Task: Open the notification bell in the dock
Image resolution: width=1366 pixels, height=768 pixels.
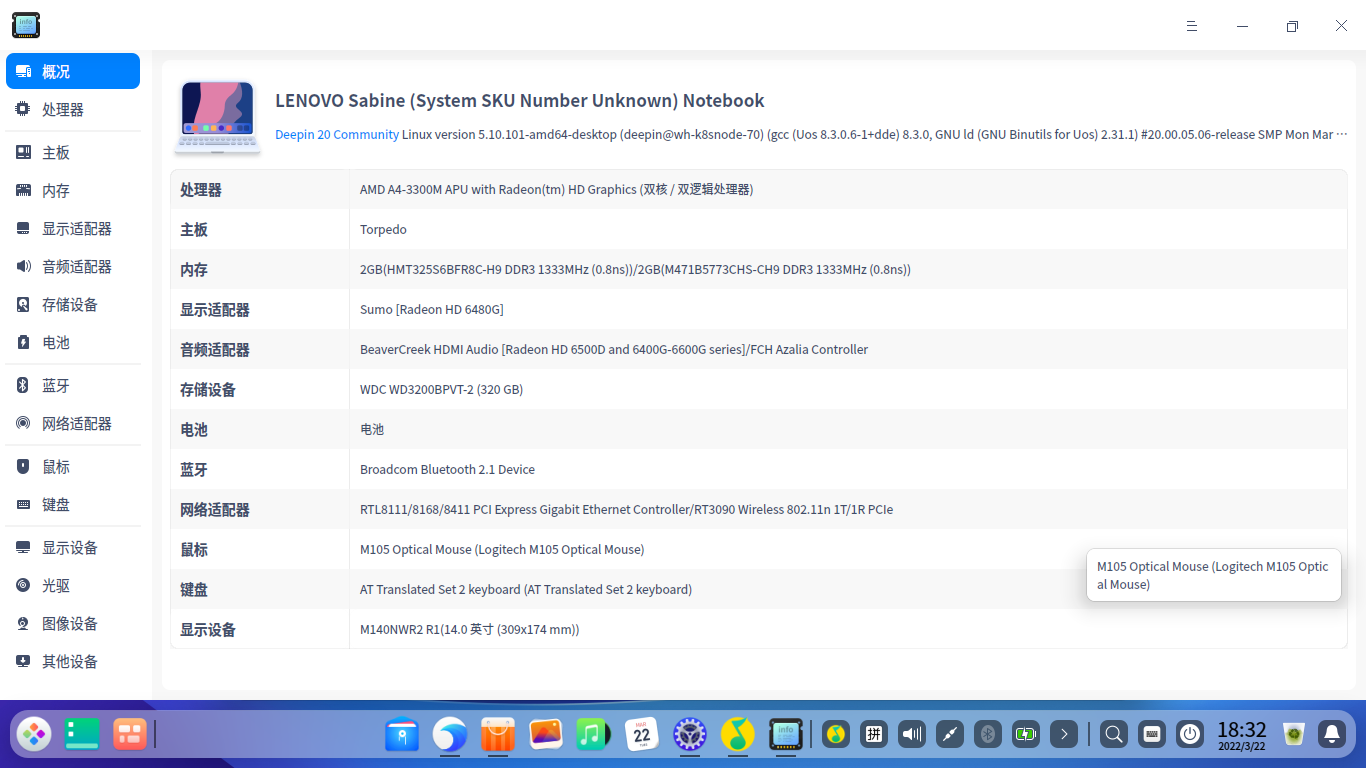Action: coord(1332,735)
